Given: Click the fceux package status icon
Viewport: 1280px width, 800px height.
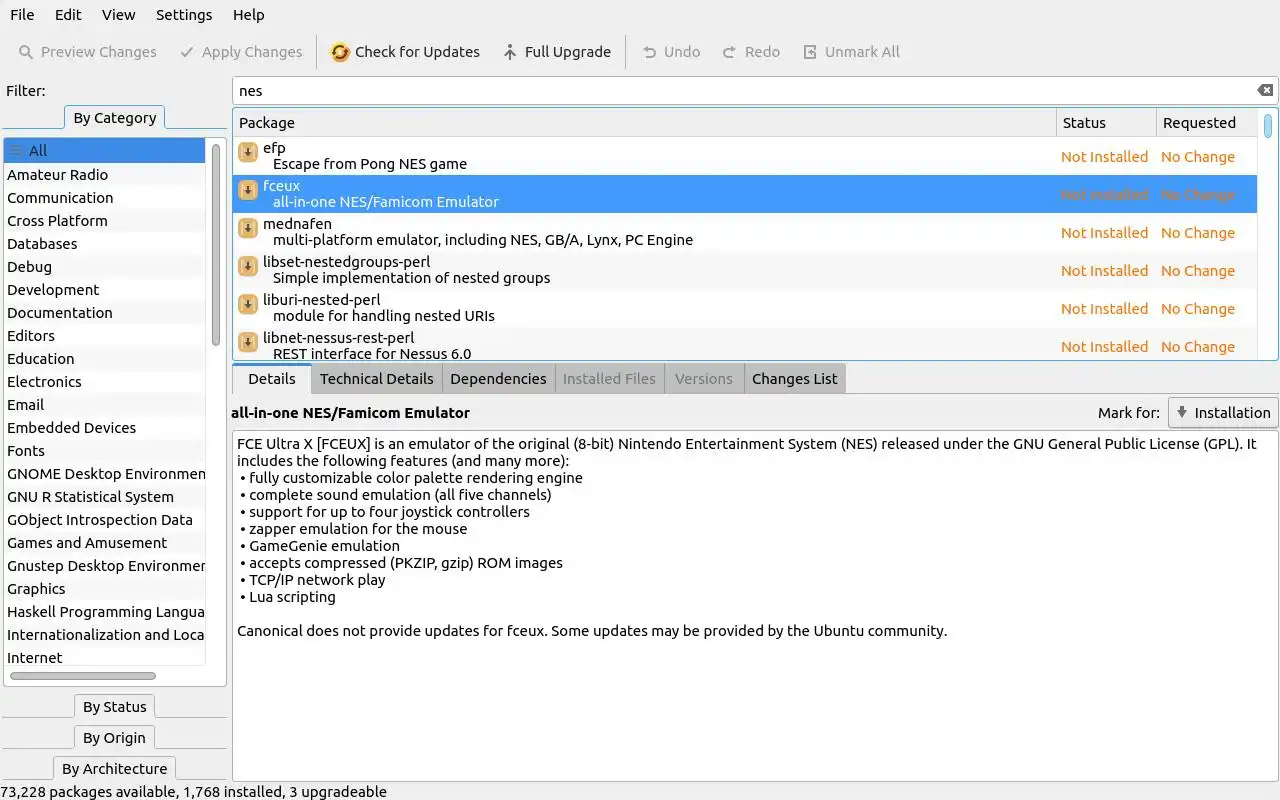Looking at the screenshot, I should tap(248, 191).
